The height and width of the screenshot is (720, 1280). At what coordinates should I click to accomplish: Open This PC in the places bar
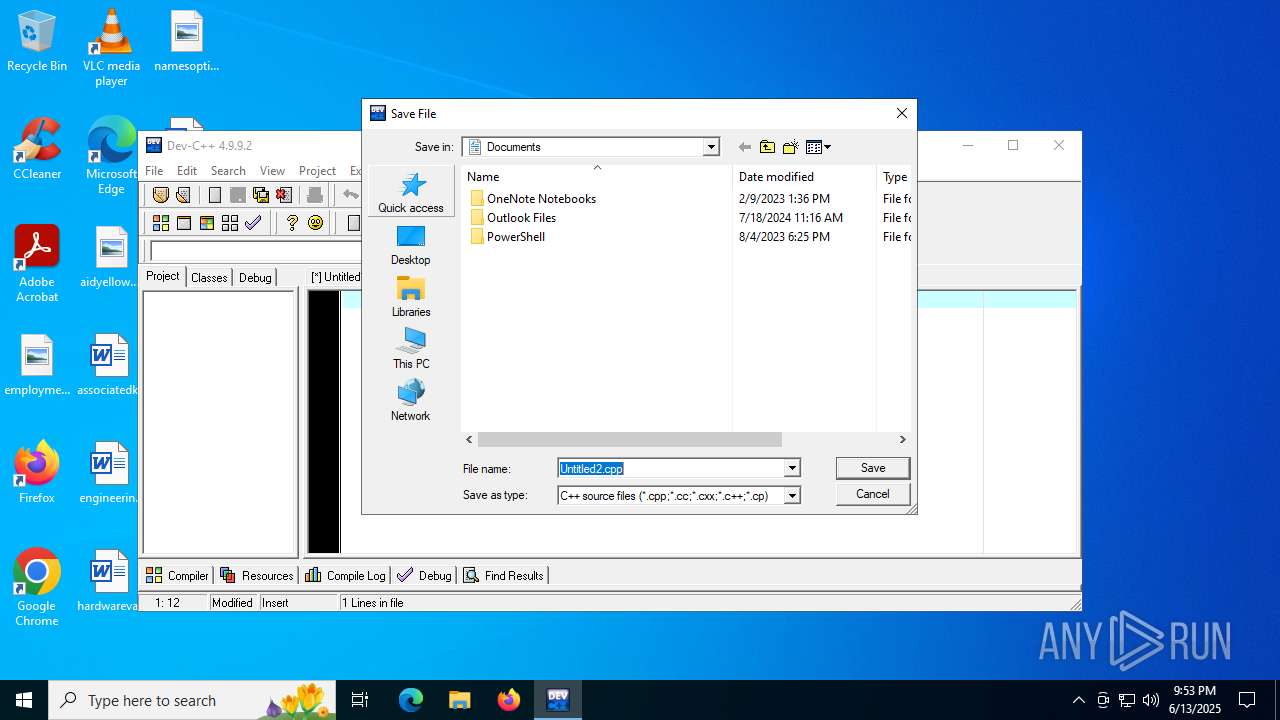411,349
